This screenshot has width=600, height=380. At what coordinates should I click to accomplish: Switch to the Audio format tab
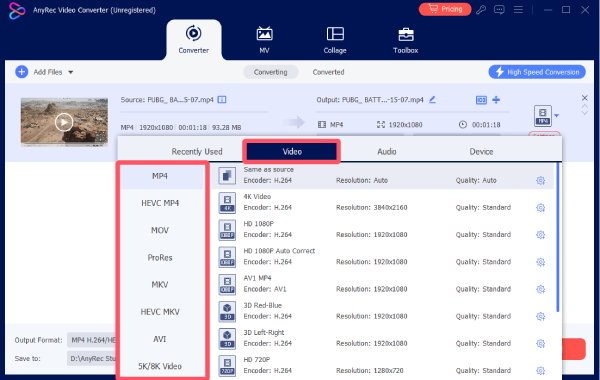point(386,152)
